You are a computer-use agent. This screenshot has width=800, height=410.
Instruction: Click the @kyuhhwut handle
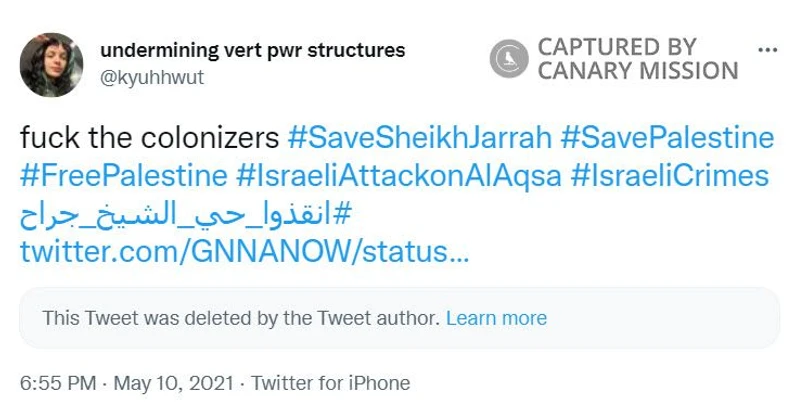(152, 77)
